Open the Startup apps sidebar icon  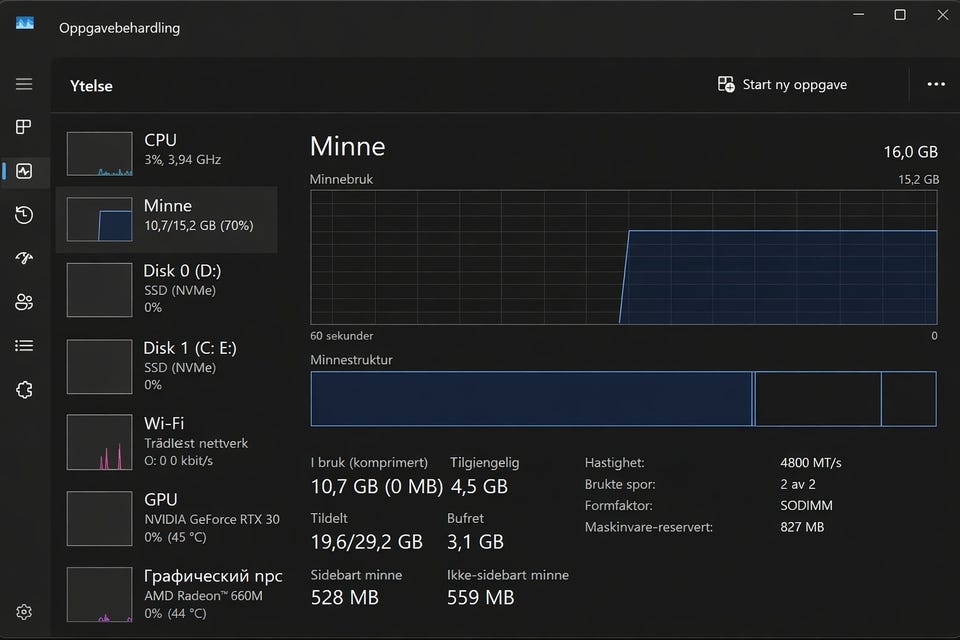24,258
